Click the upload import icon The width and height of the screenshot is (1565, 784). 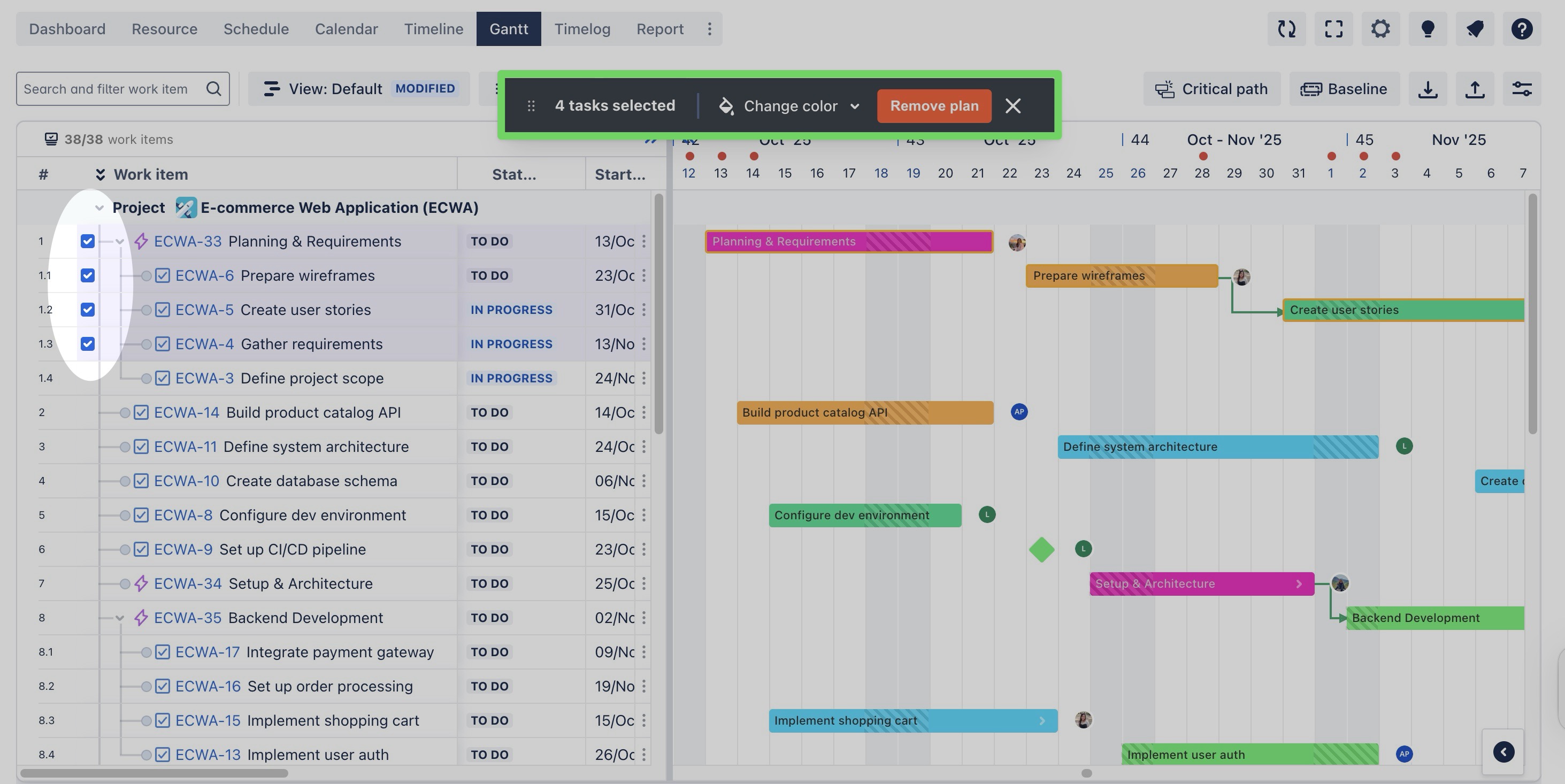(1475, 89)
